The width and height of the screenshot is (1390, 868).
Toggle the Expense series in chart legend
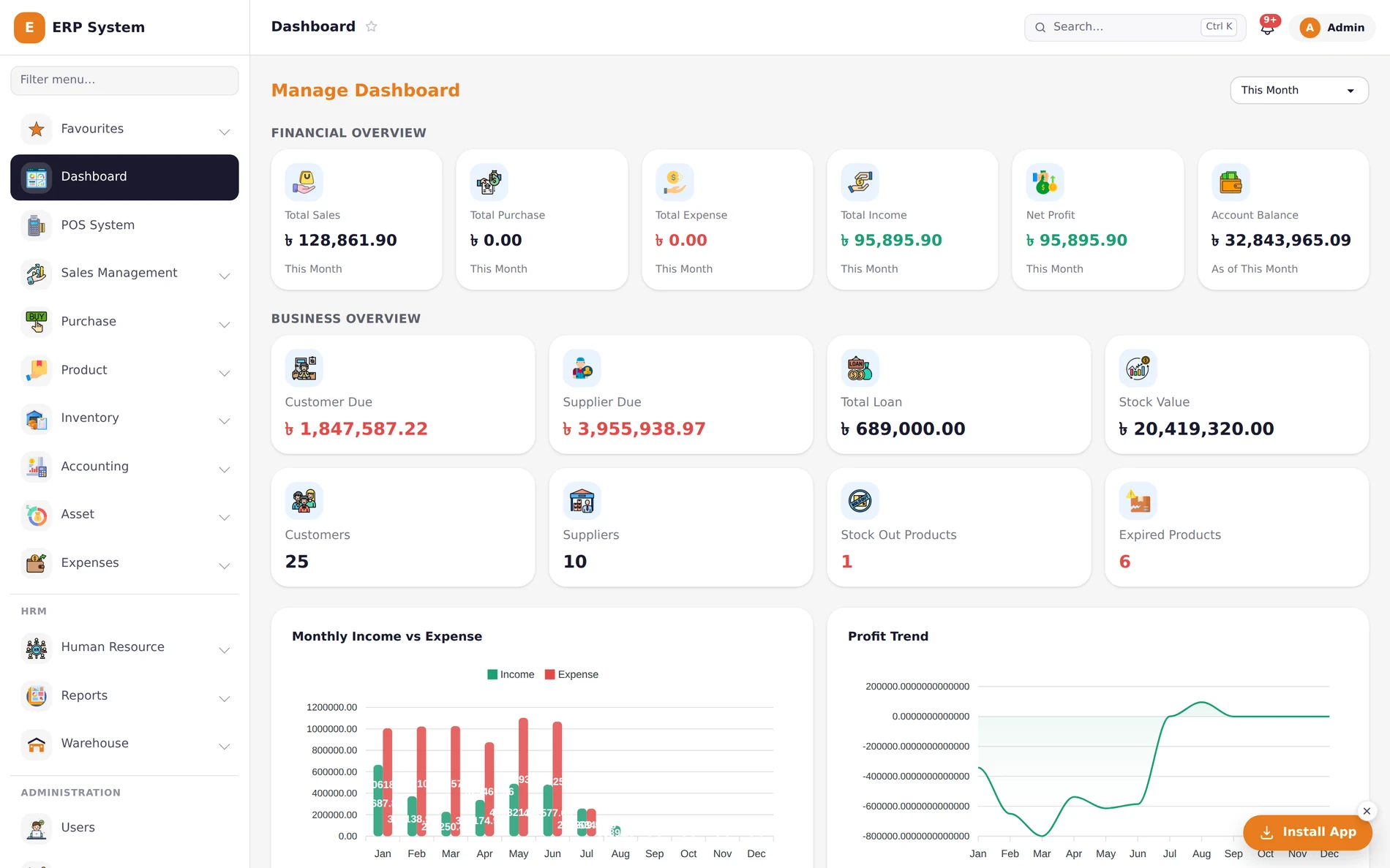click(x=571, y=675)
